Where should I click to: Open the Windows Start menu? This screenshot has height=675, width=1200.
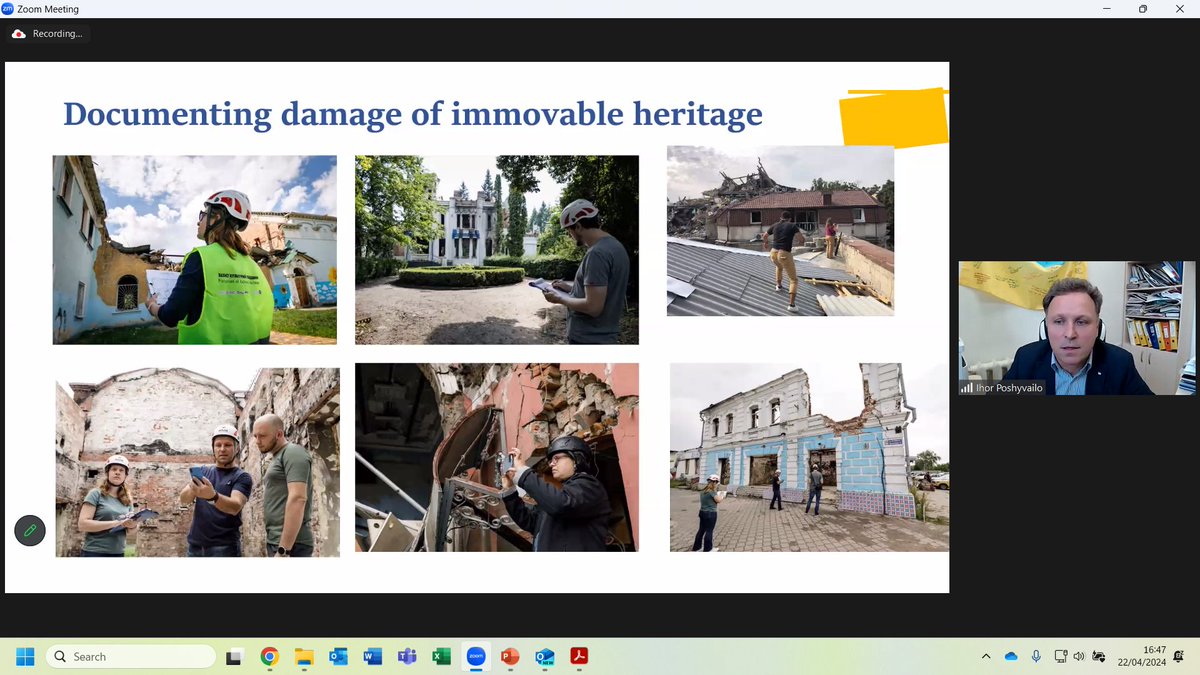25,656
